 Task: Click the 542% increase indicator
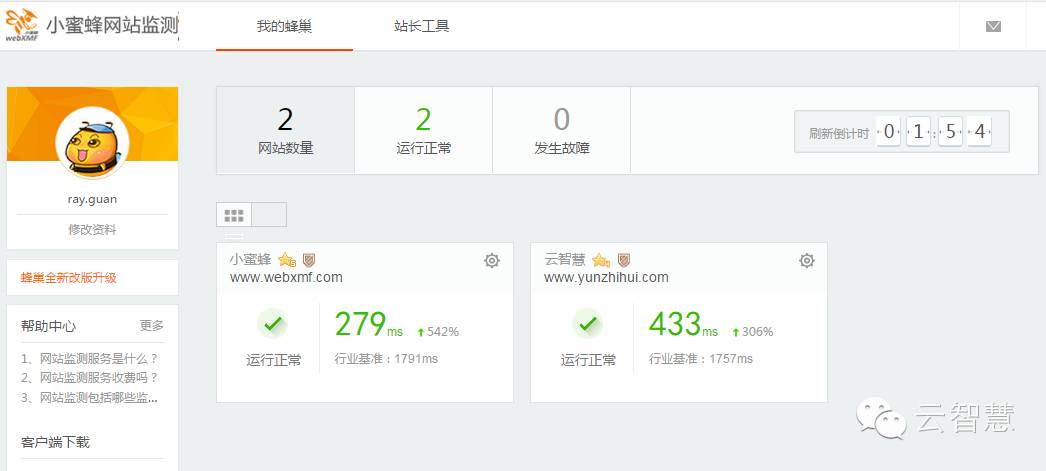[x=438, y=332]
